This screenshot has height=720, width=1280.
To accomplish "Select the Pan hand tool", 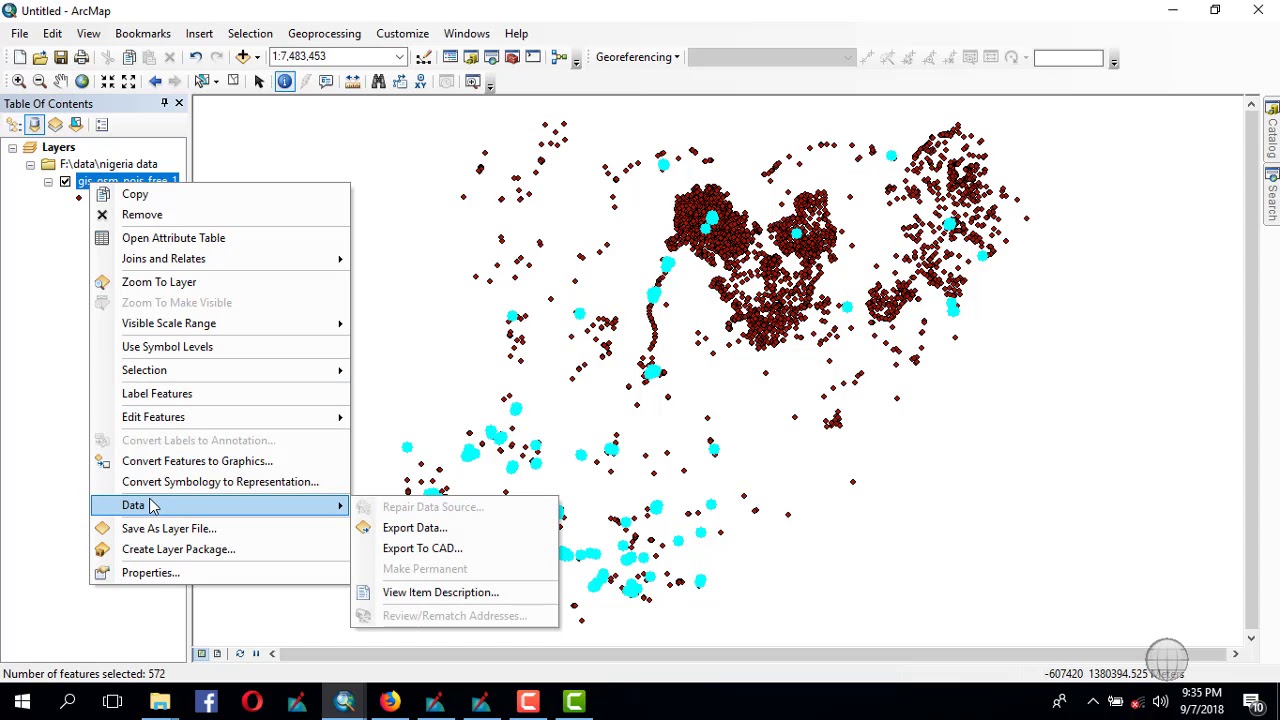I will pos(61,81).
